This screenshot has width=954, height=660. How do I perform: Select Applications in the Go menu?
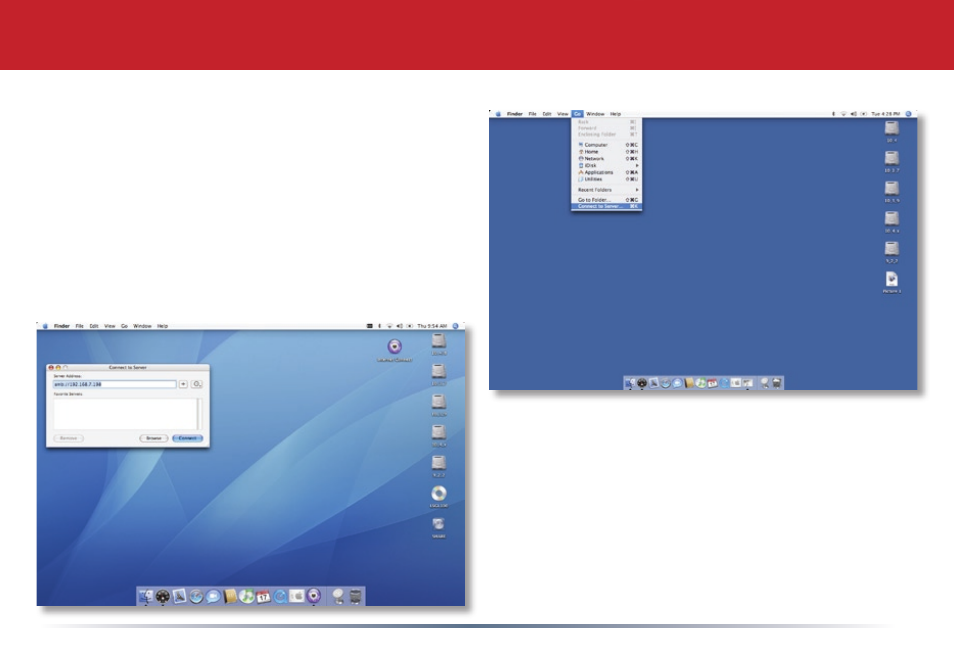point(606,172)
